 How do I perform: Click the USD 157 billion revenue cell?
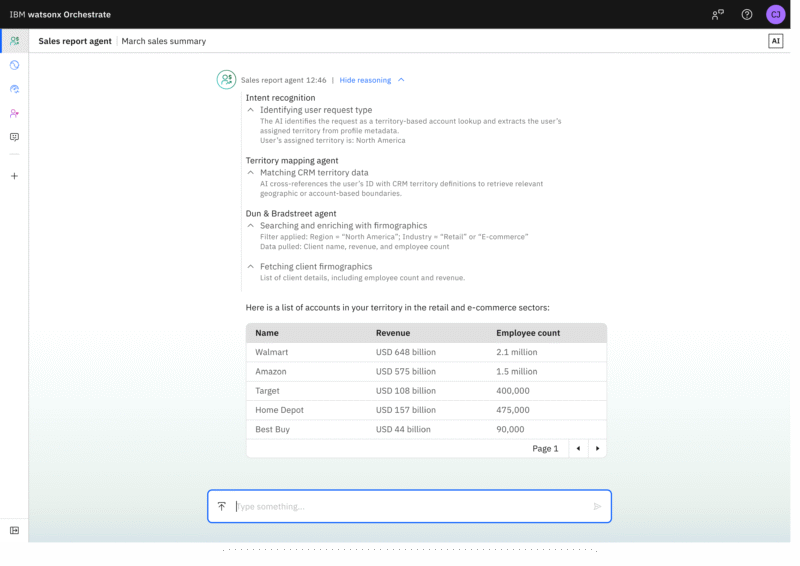[406, 410]
